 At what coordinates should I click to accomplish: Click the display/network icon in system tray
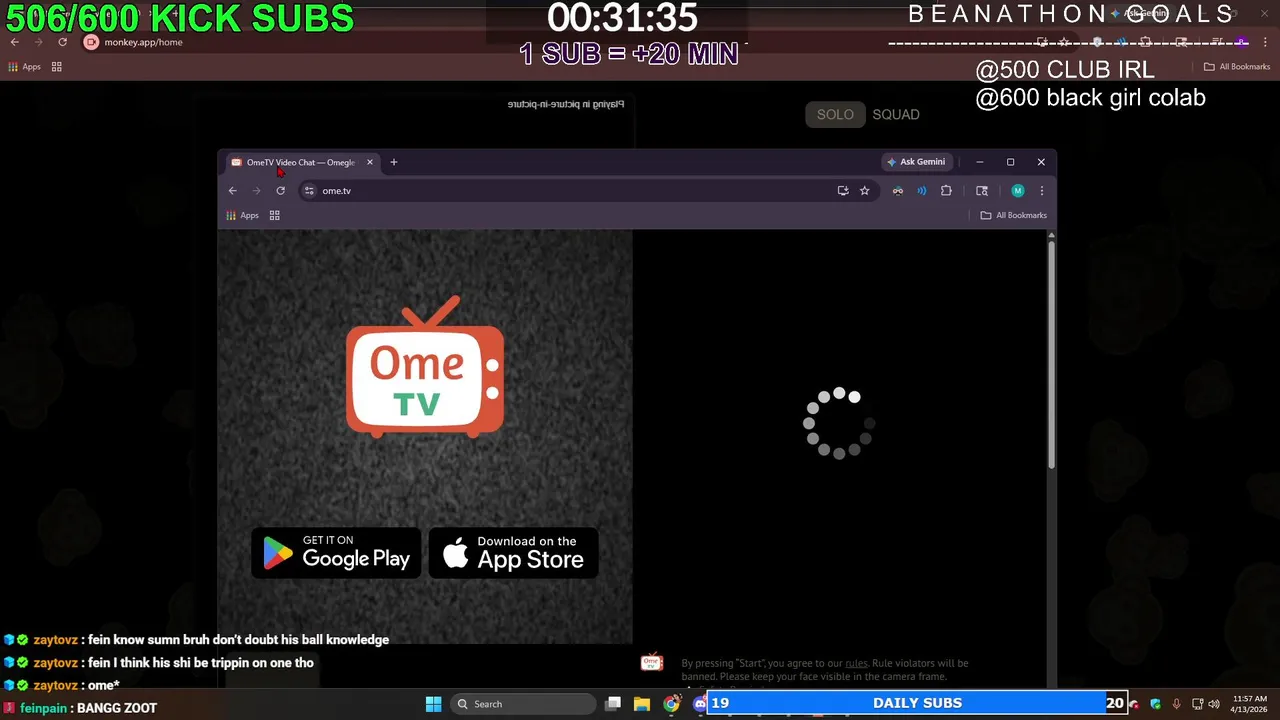click(1198, 704)
